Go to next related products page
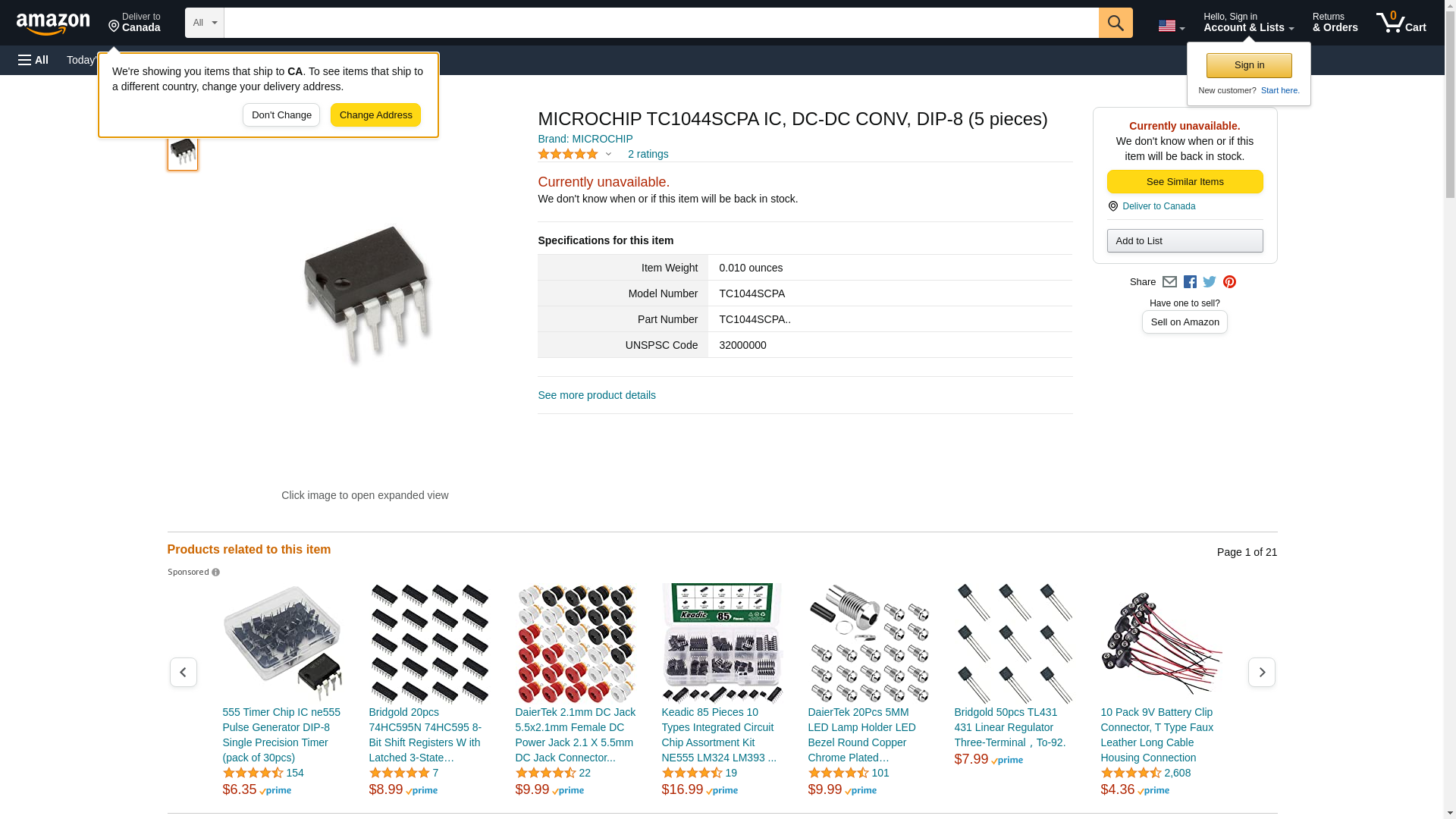Viewport: 1456px width, 819px height. (1261, 673)
